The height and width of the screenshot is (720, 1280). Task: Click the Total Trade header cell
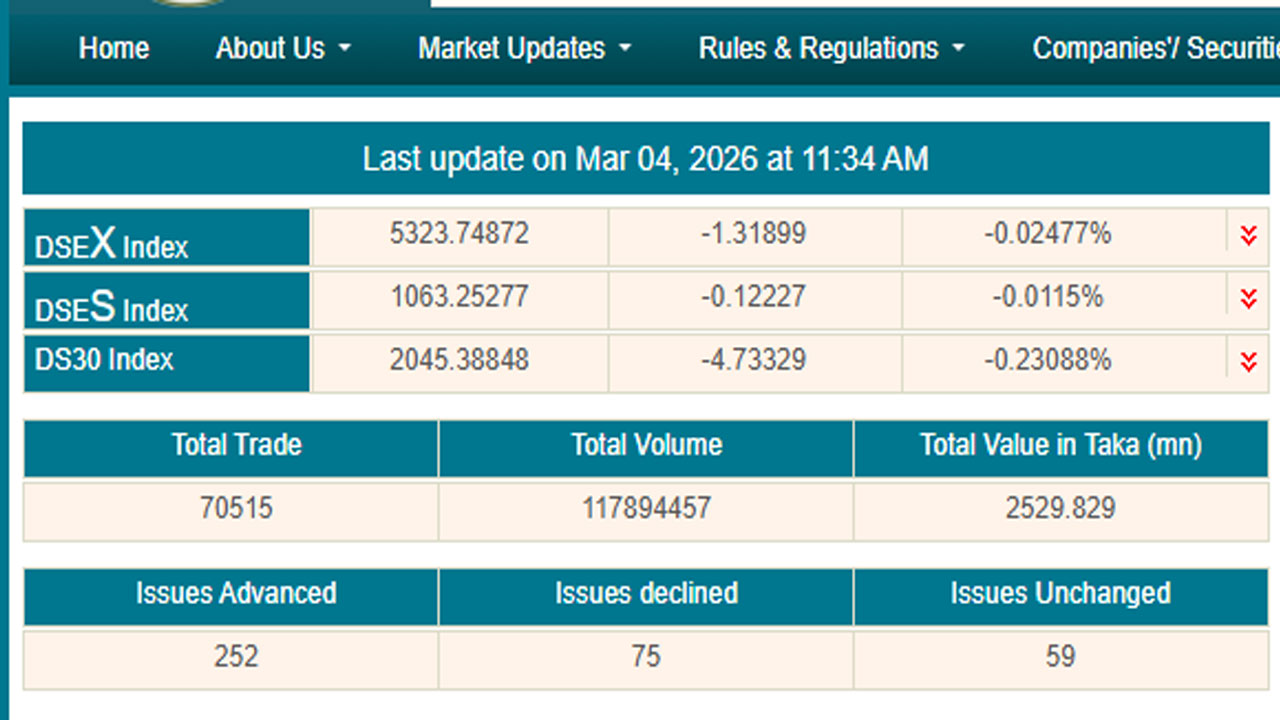236,445
